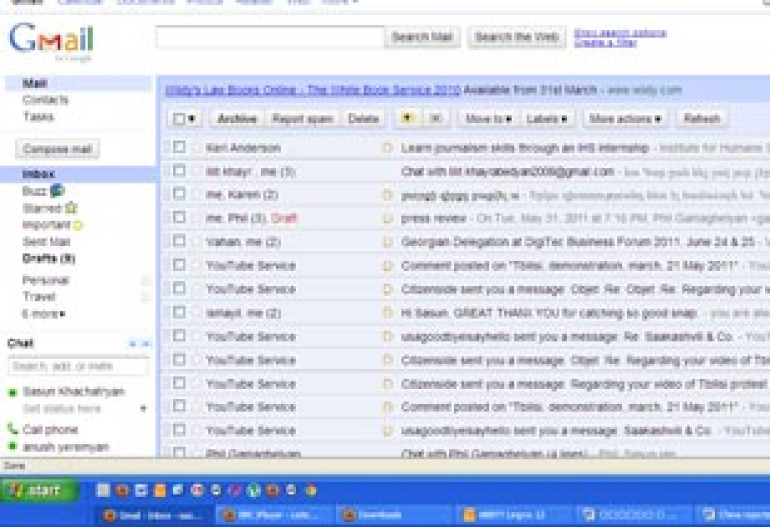Open the Labels dropdown
Screen dimensions: 770x527
tap(547, 119)
